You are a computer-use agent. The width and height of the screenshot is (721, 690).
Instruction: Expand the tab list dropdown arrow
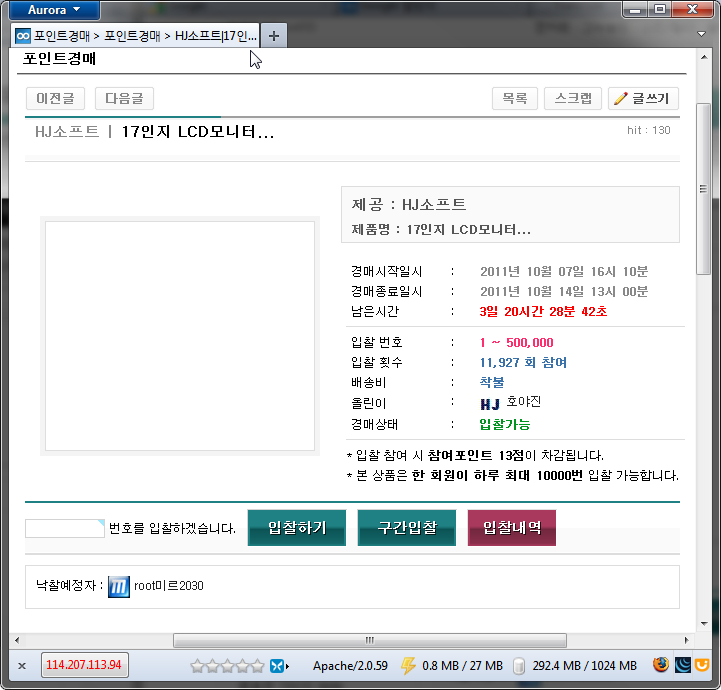701,34
